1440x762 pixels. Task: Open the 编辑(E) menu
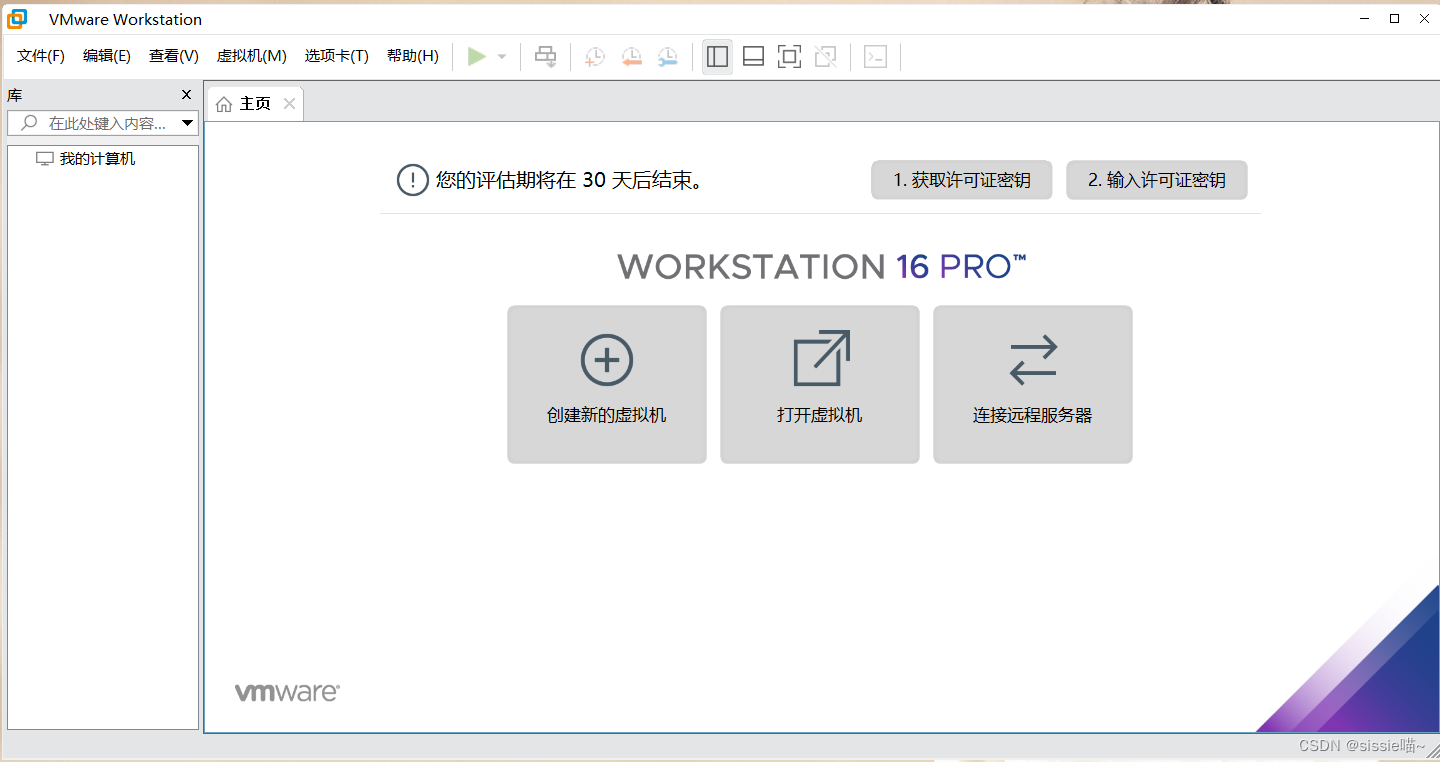click(x=107, y=56)
